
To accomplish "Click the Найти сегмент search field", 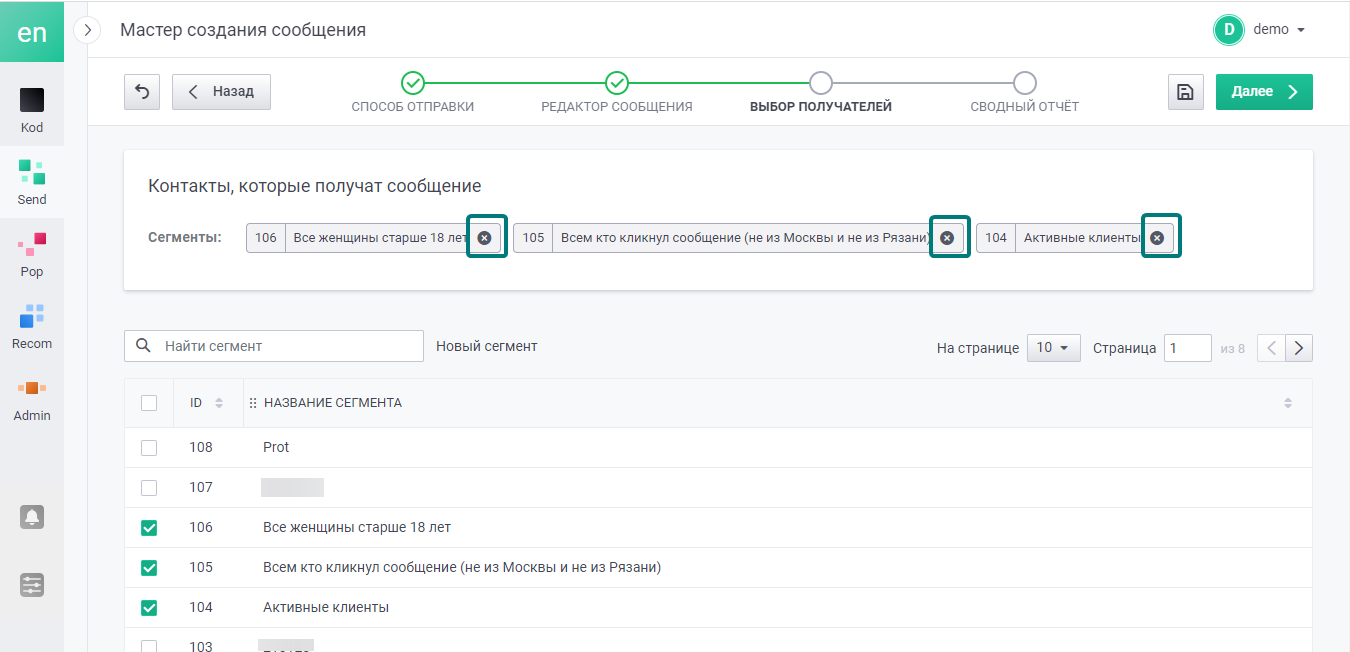I will pyautogui.click(x=274, y=346).
